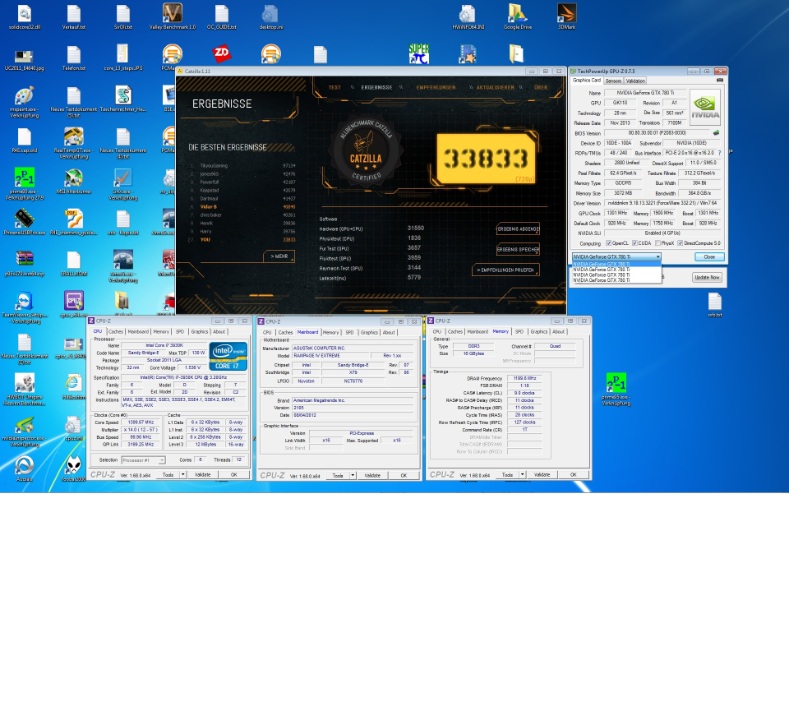The image size is (789, 720).
Task: Open the SPD tab in the CPU-Z Mainboard window
Action: click(x=350, y=333)
